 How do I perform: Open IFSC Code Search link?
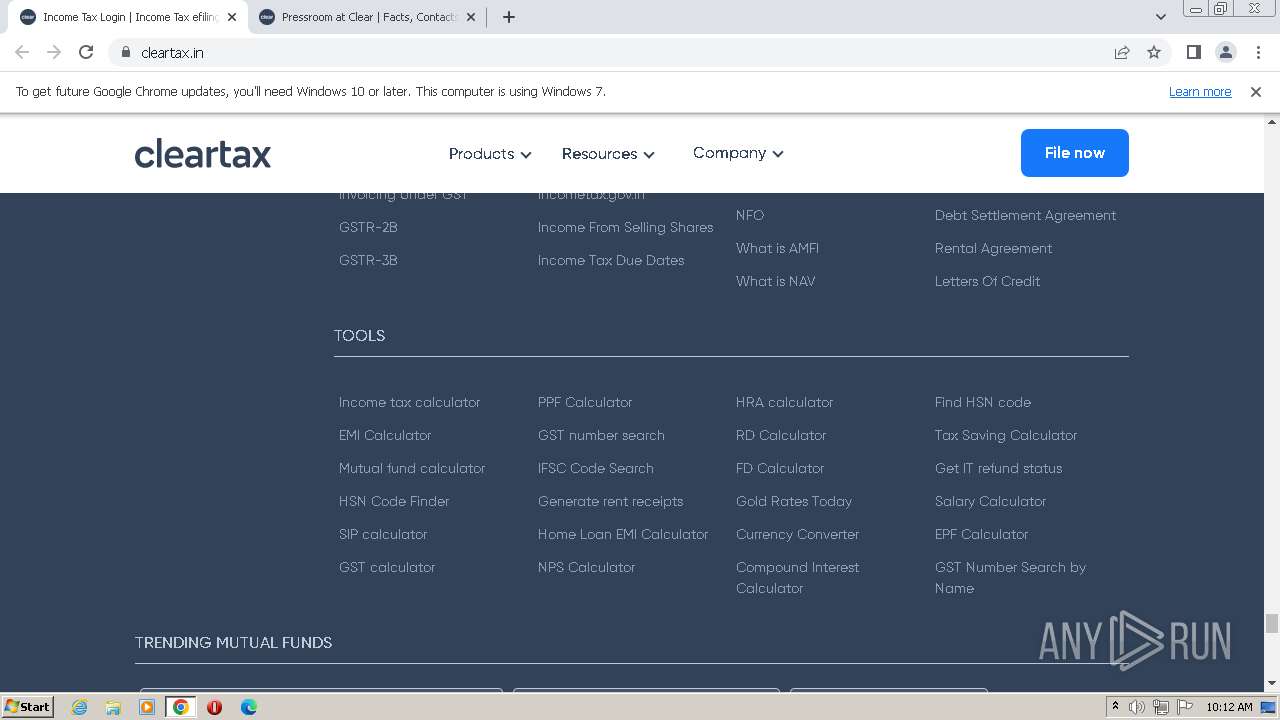pyautogui.click(x=596, y=468)
